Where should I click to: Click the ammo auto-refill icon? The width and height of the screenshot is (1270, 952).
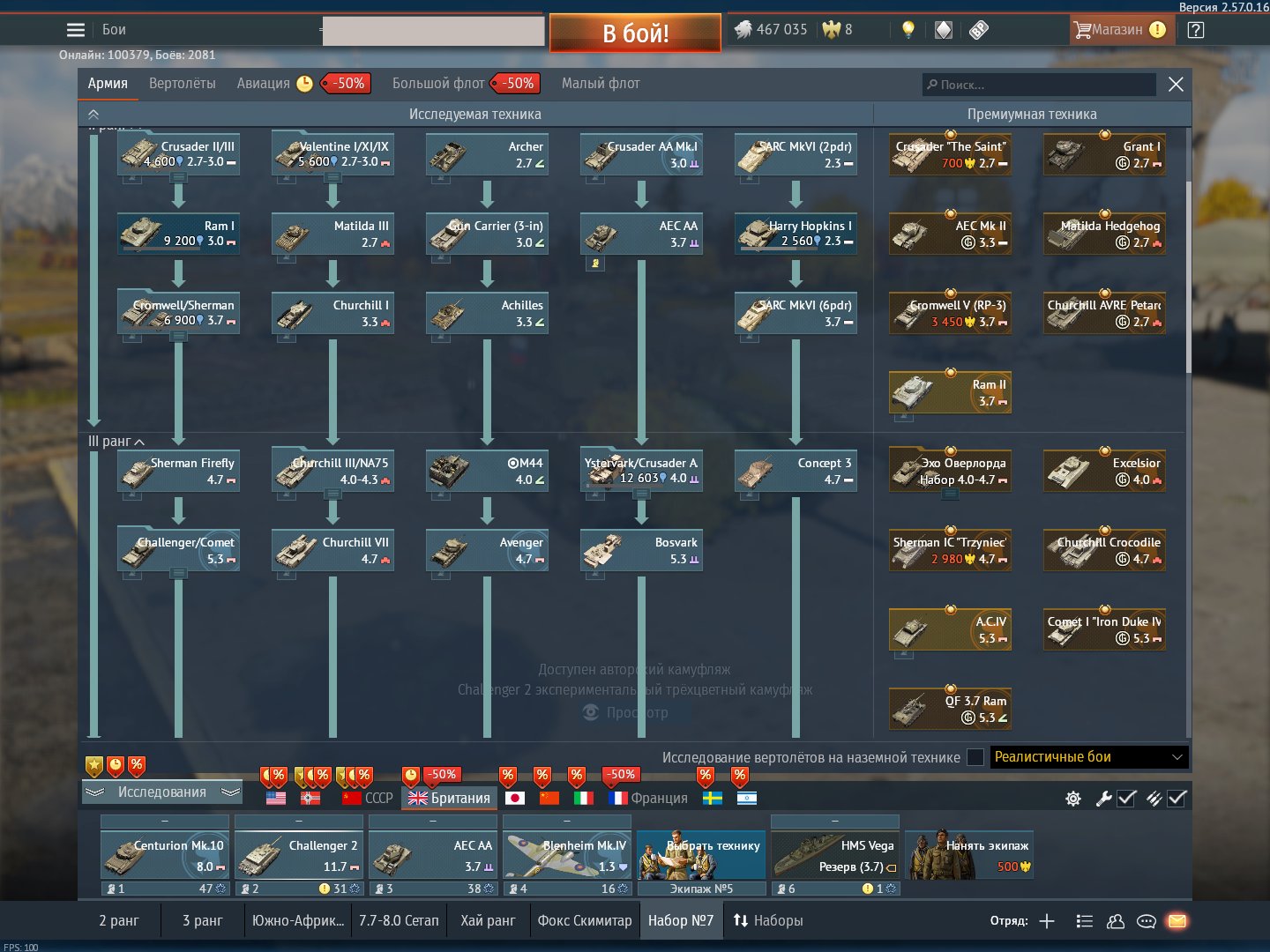[x=1154, y=799]
